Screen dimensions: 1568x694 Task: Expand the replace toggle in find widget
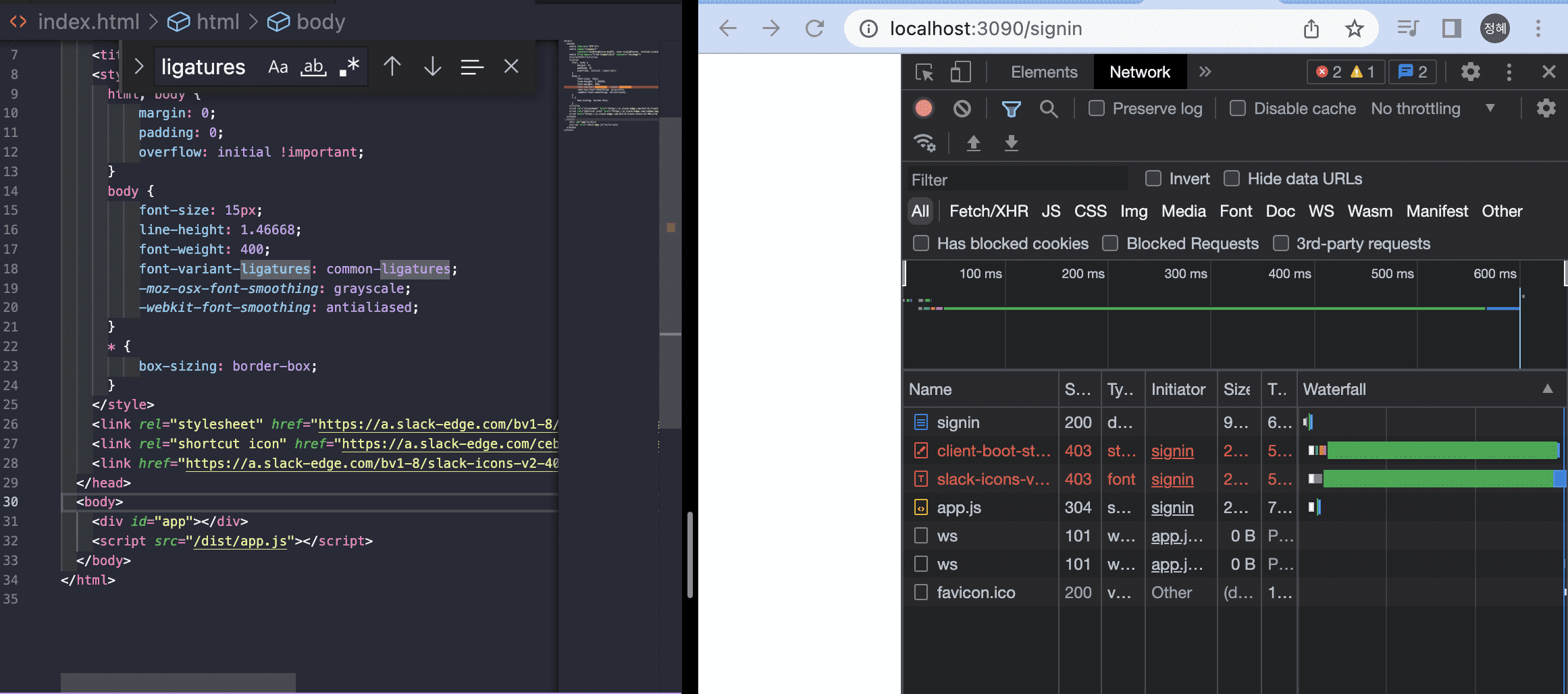click(139, 67)
